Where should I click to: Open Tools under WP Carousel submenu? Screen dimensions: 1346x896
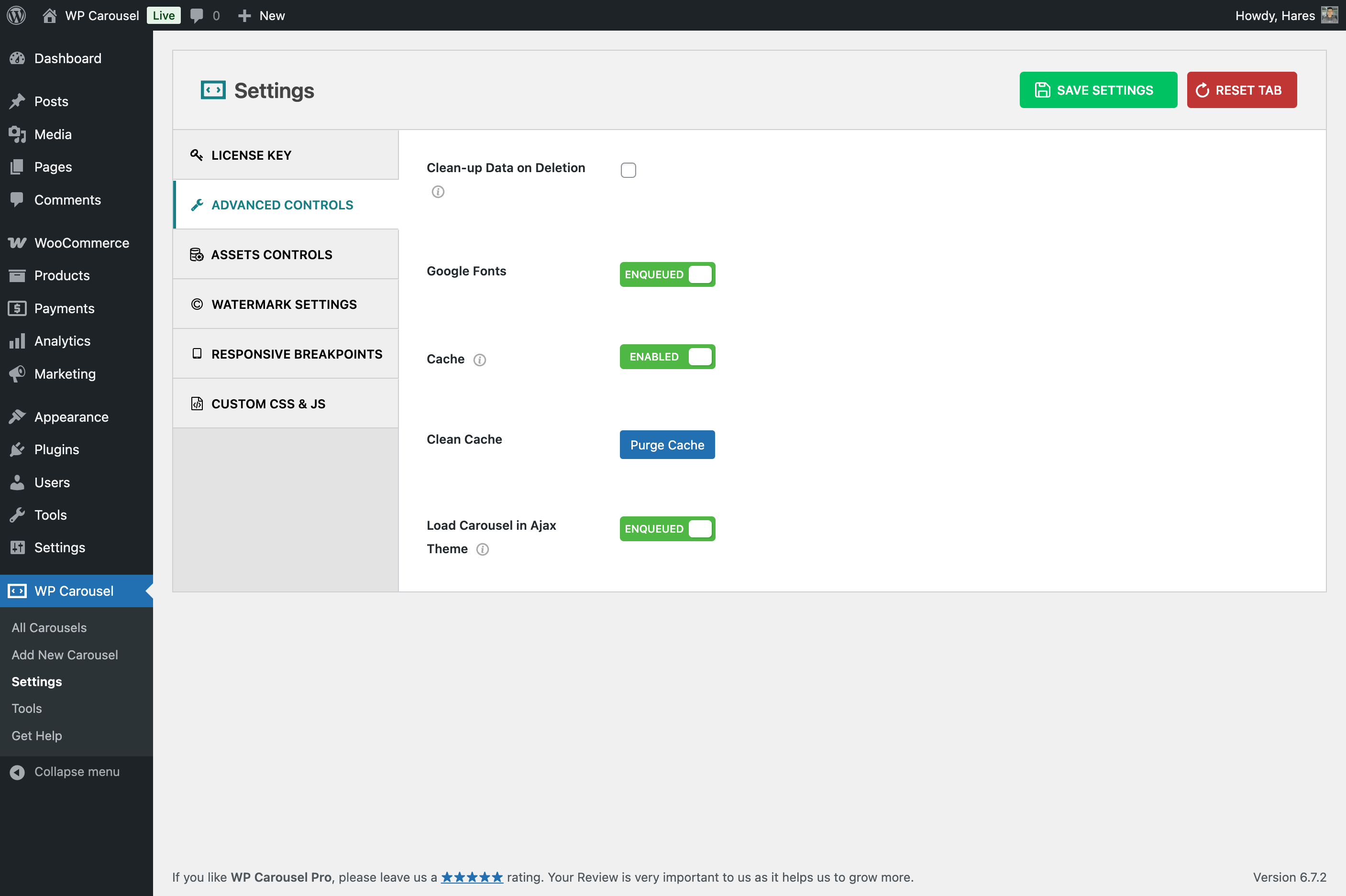26,709
